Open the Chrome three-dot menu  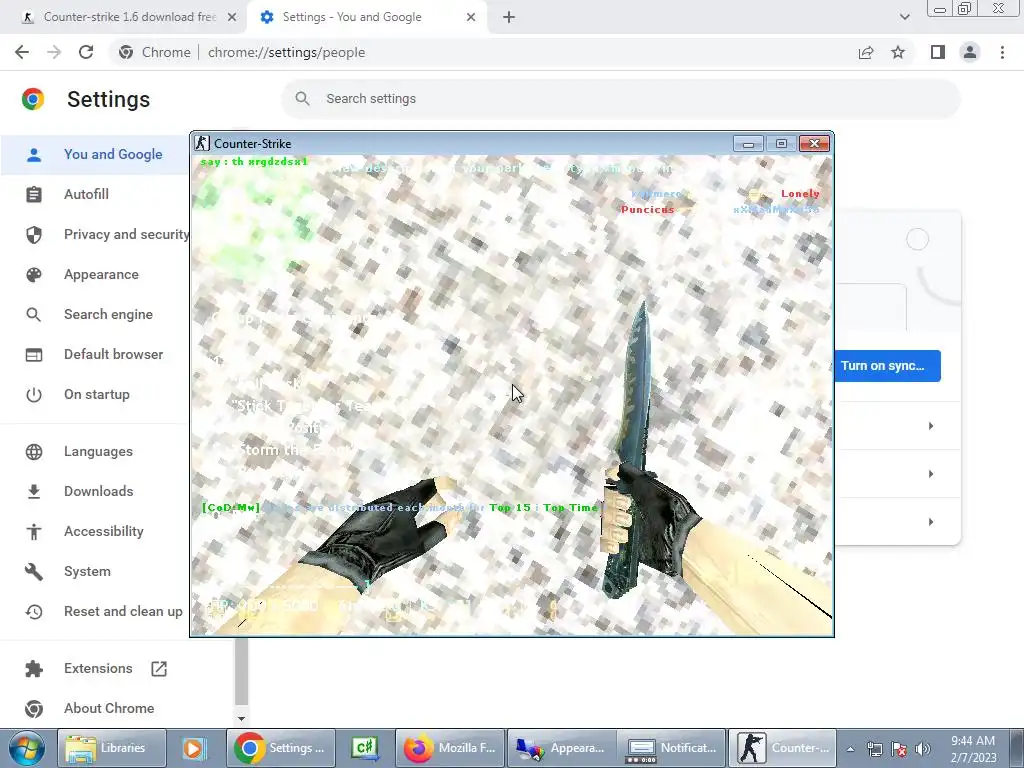(x=1002, y=52)
